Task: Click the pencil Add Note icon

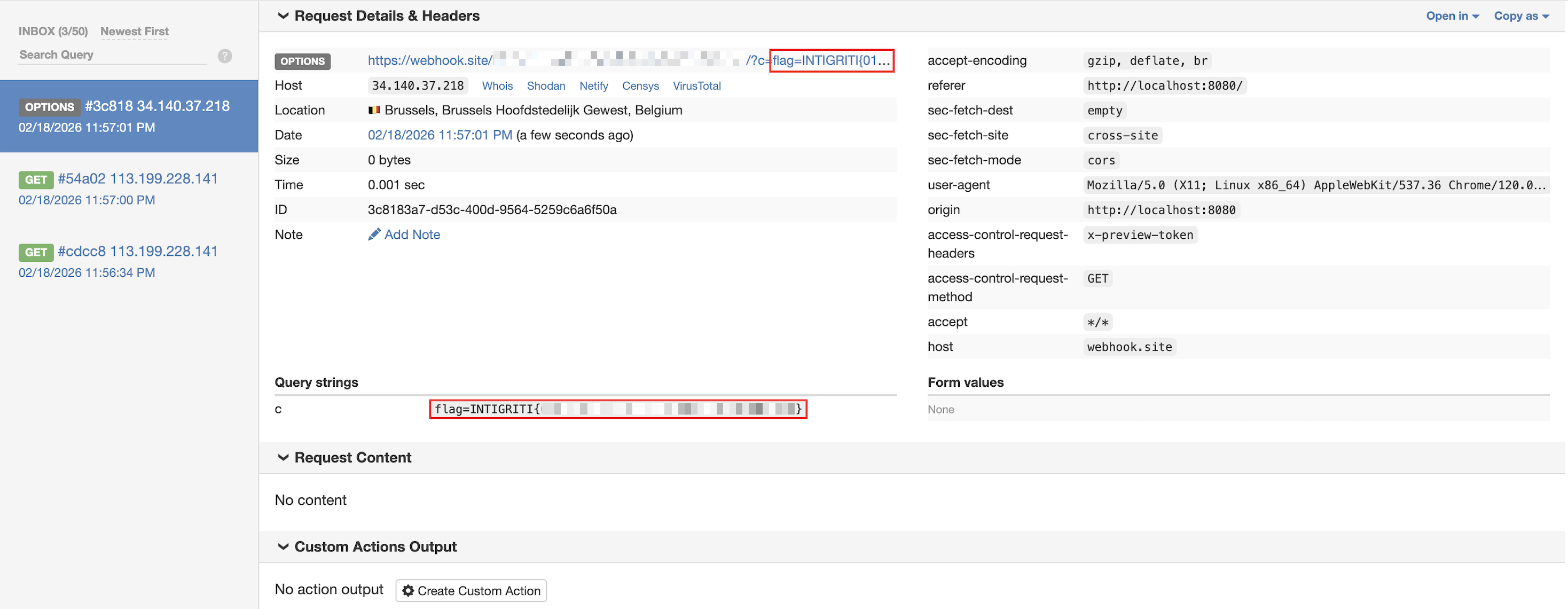Action: [374, 235]
